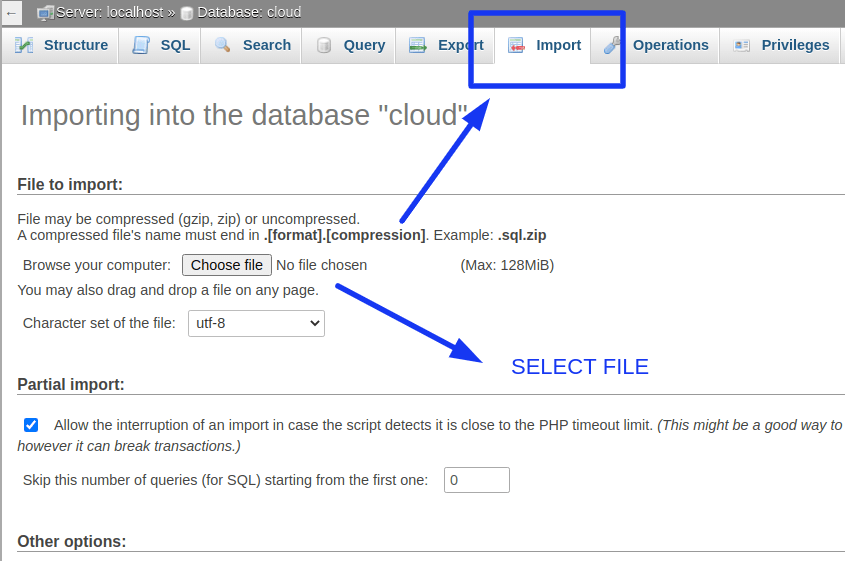
Task: Open the character set utf-8 dropdown
Action: click(x=256, y=323)
